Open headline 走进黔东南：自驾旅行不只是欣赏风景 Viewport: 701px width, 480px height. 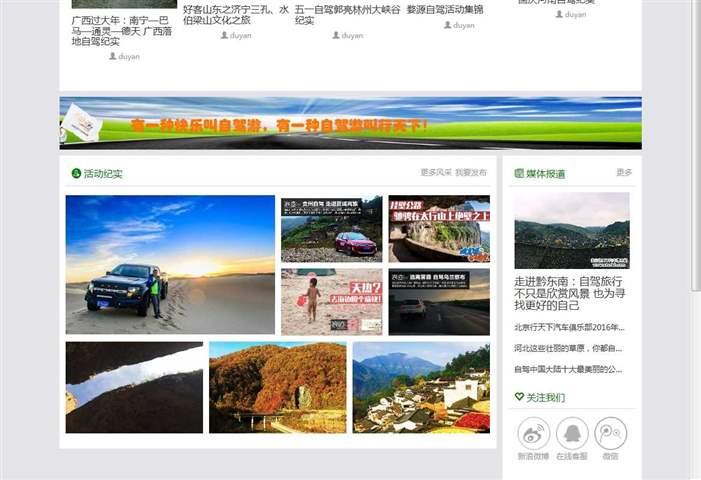(x=569, y=293)
